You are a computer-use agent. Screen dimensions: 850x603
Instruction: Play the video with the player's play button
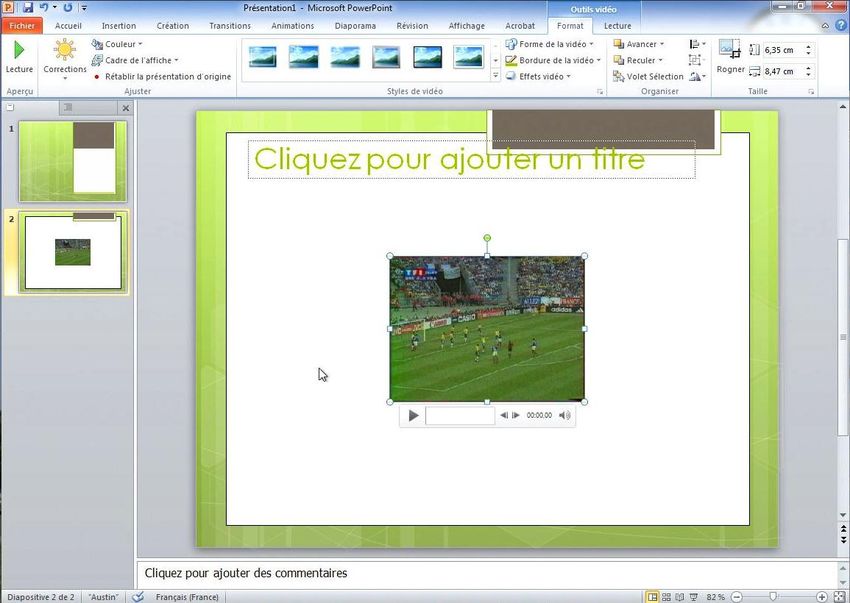click(413, 415)
